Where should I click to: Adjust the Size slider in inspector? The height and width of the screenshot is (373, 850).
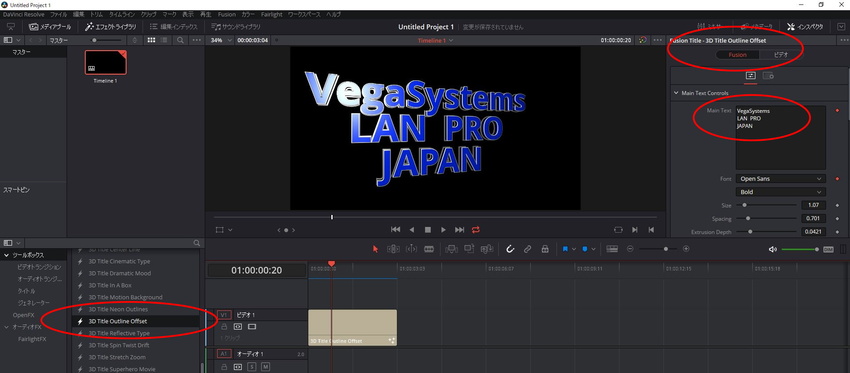pyautogui.click(x=767, y=205)
